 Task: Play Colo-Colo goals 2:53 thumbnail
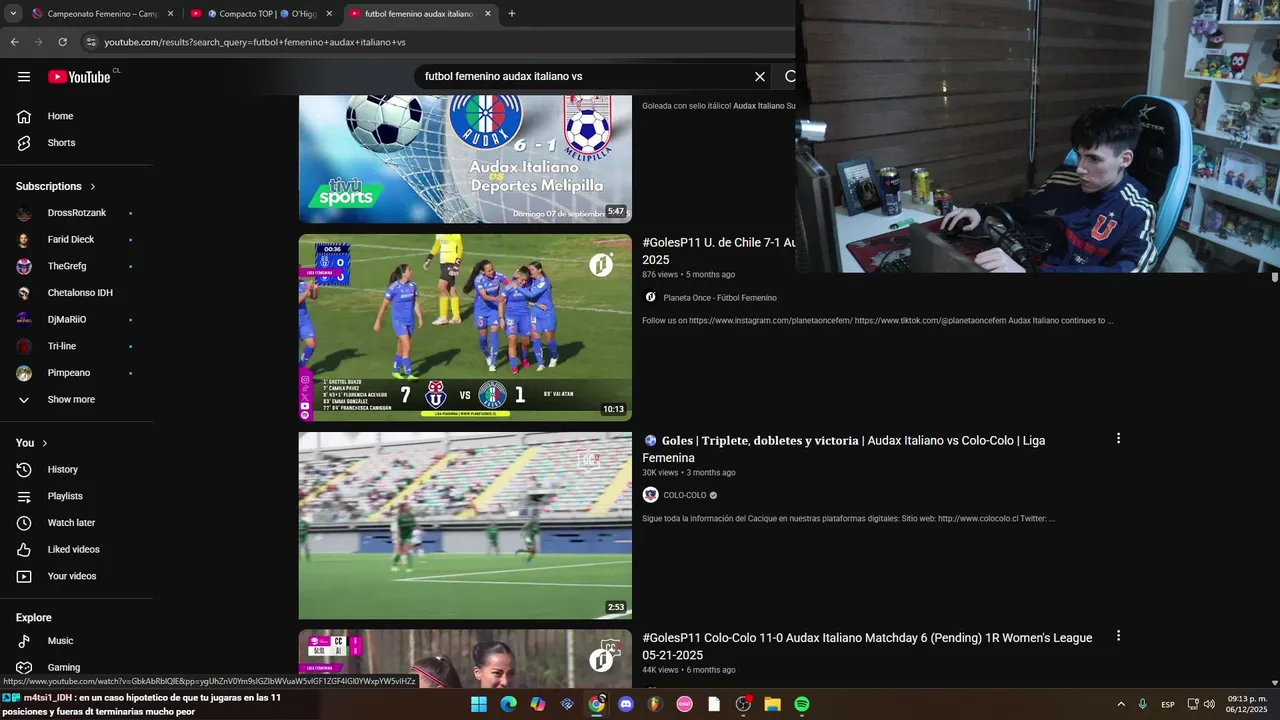[465, 526]
